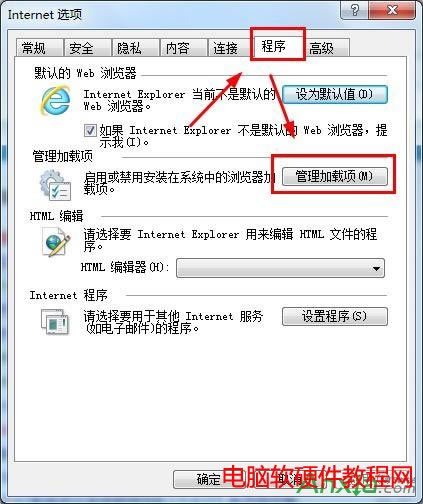This screenshot has height=504, width=423.
Task: Click the 设为默认值 button
Action: pos(335,94)
